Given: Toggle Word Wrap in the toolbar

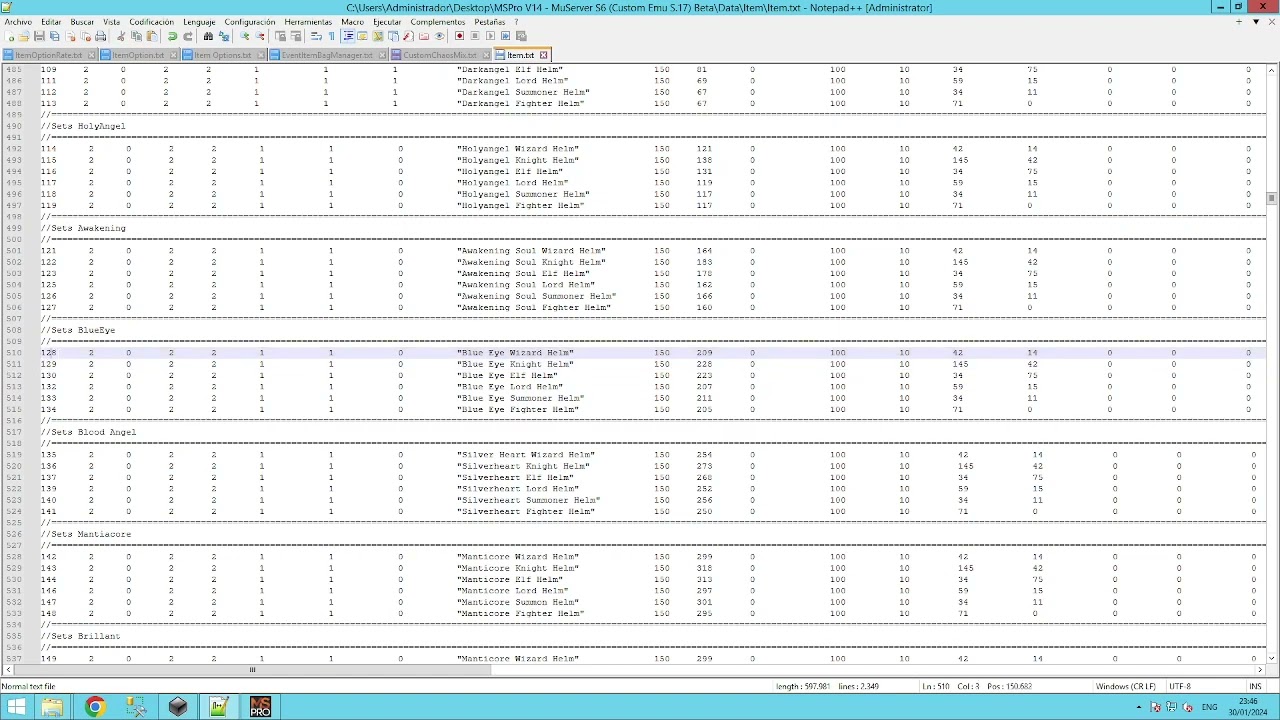Looking at the screenshot, I should pyautogui.click(x=315, y=36).
